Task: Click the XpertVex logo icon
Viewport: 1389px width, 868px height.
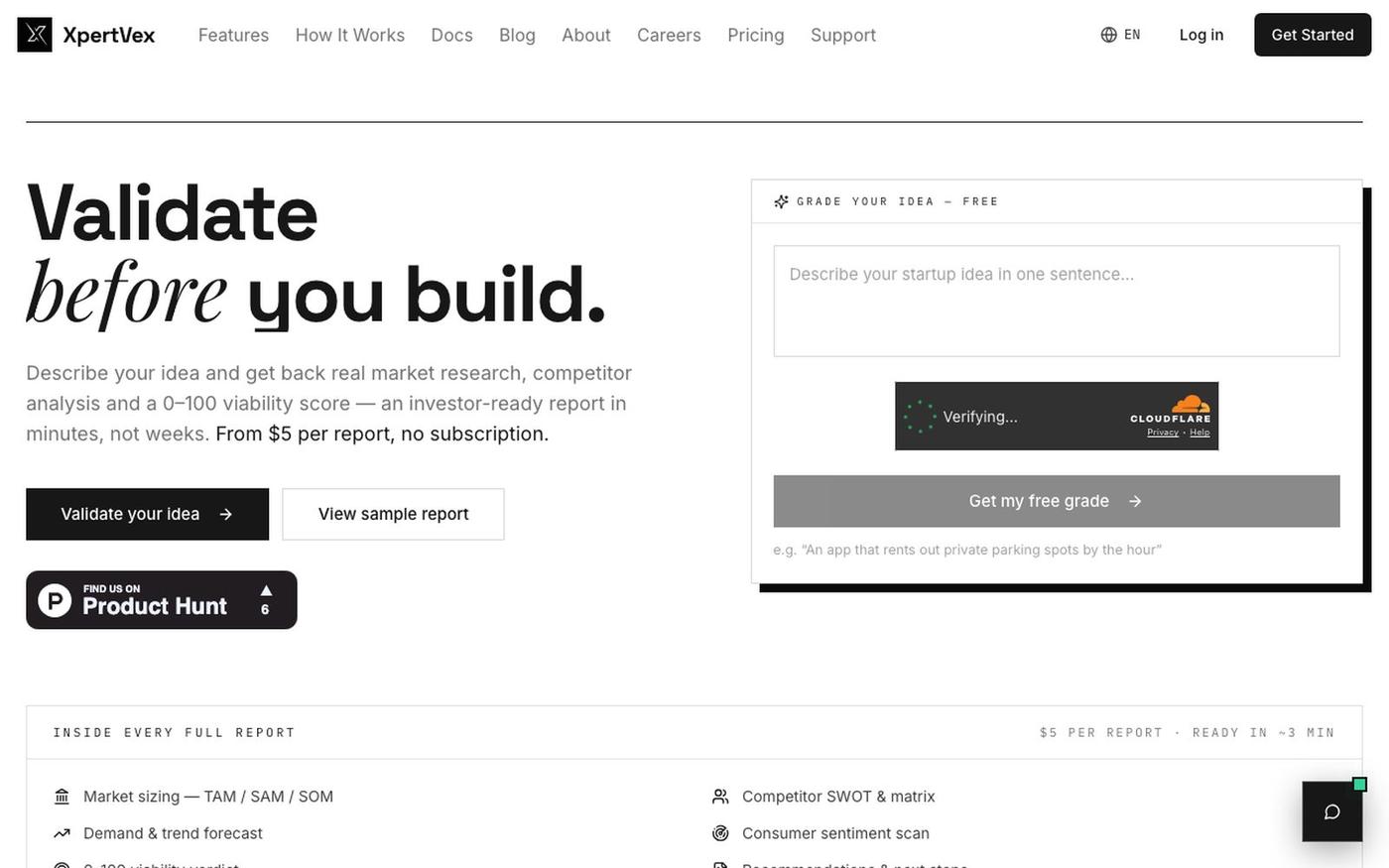Action: point(35,35)
